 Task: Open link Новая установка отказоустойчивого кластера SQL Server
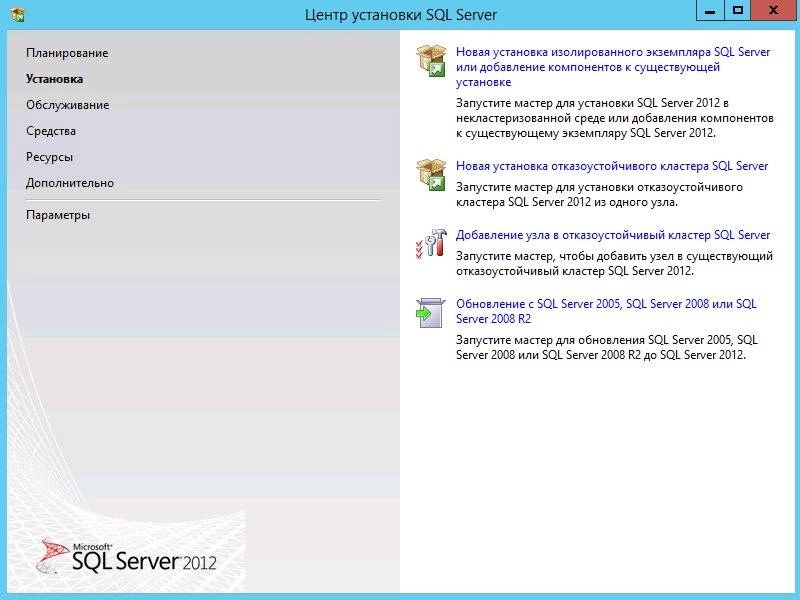point(612,166)
